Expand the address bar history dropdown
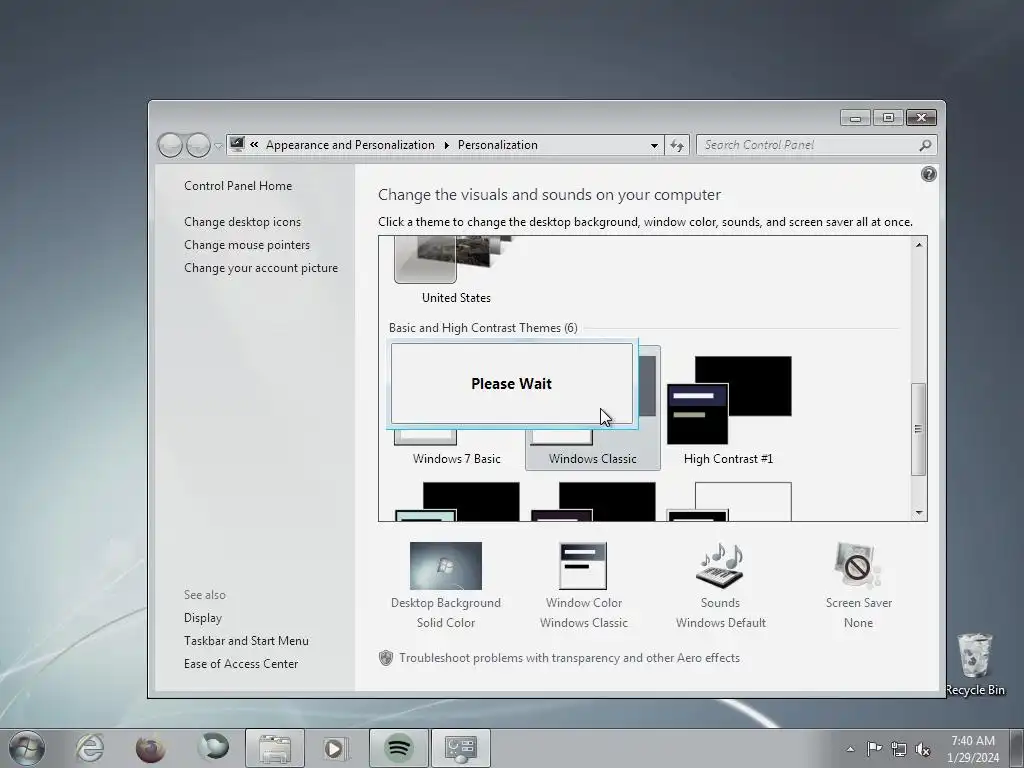This screenshot has width=1024, height=768. pos(654,146)
